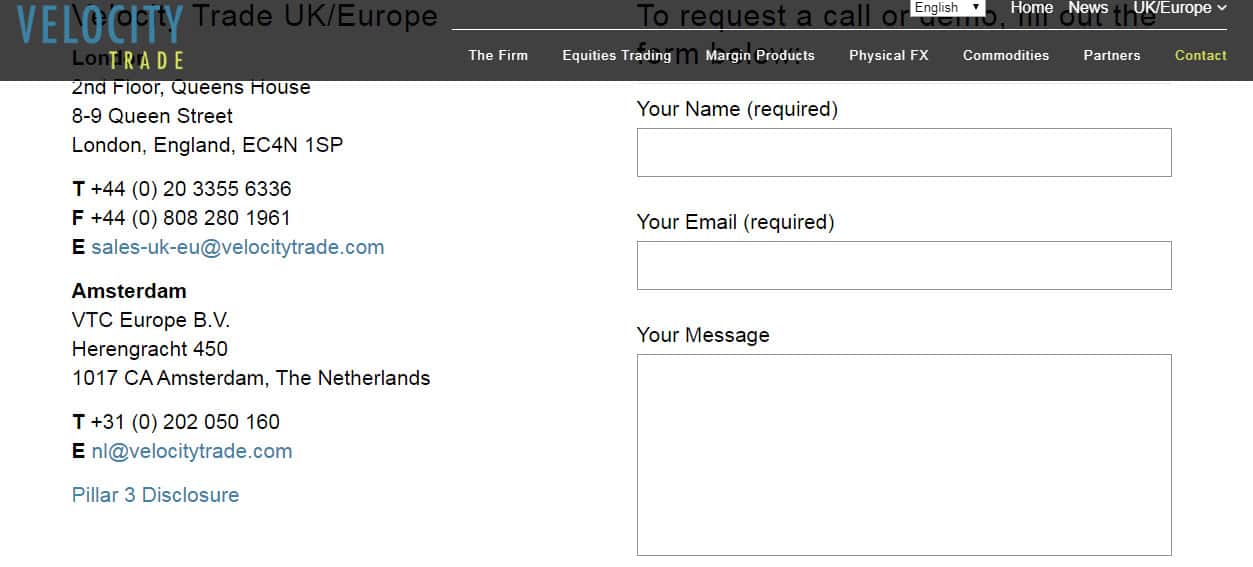Click the nl@velocitytrade.com email link
Image resolution: width=1253 pixels, height=567 pixels.
point(192,451)
